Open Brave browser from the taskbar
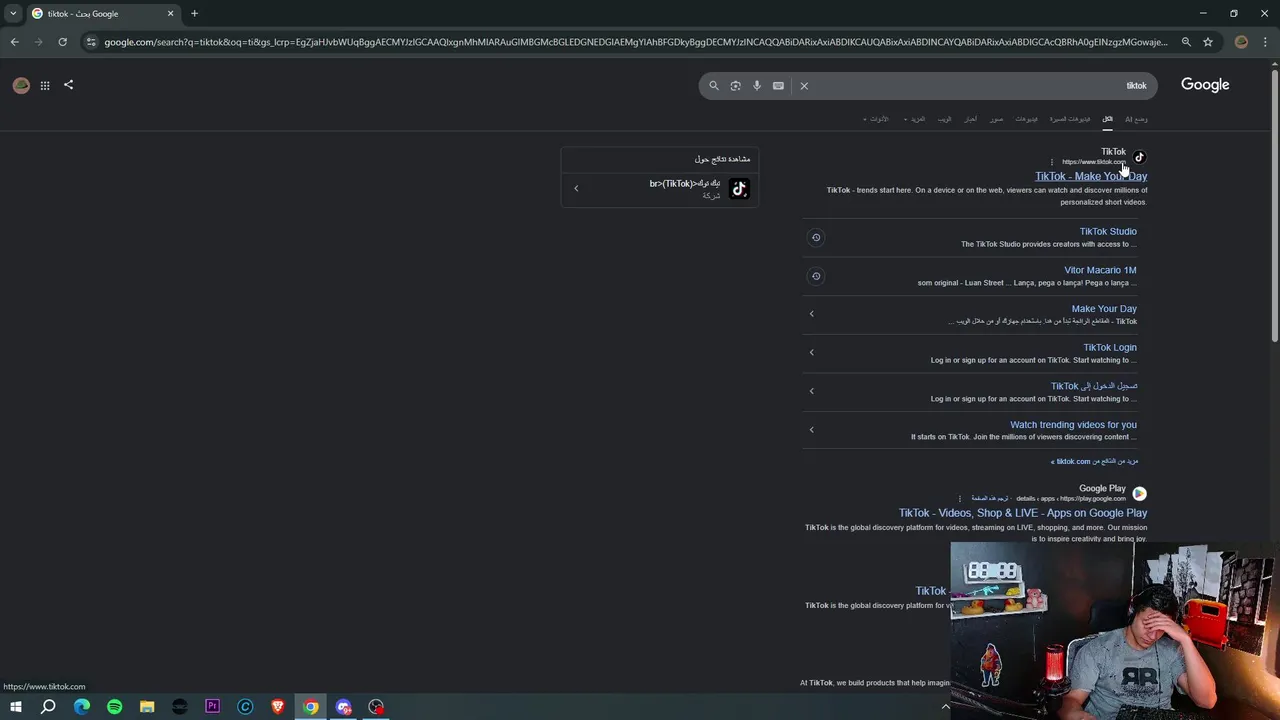 pyautogui.click(x=278, y=707)
